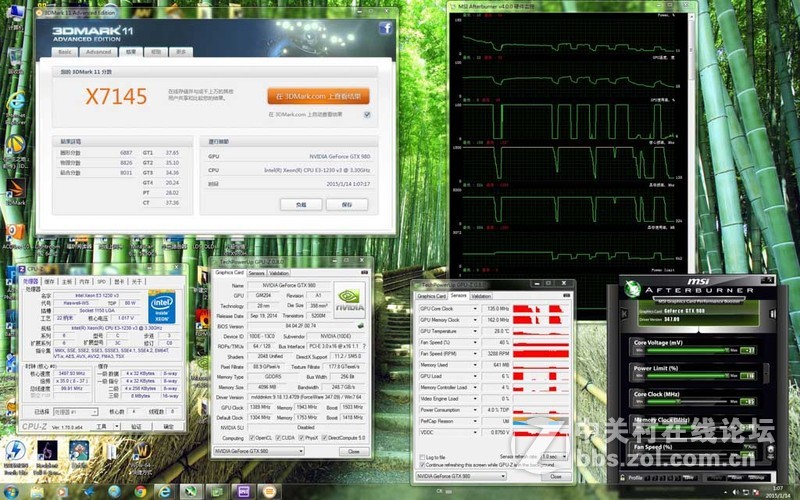Image resolution: width=800 pixels, height=500 pixels.
Task: Open the GPU selector in GPU-Z Sensors window
Action: (x=461, y=476)
